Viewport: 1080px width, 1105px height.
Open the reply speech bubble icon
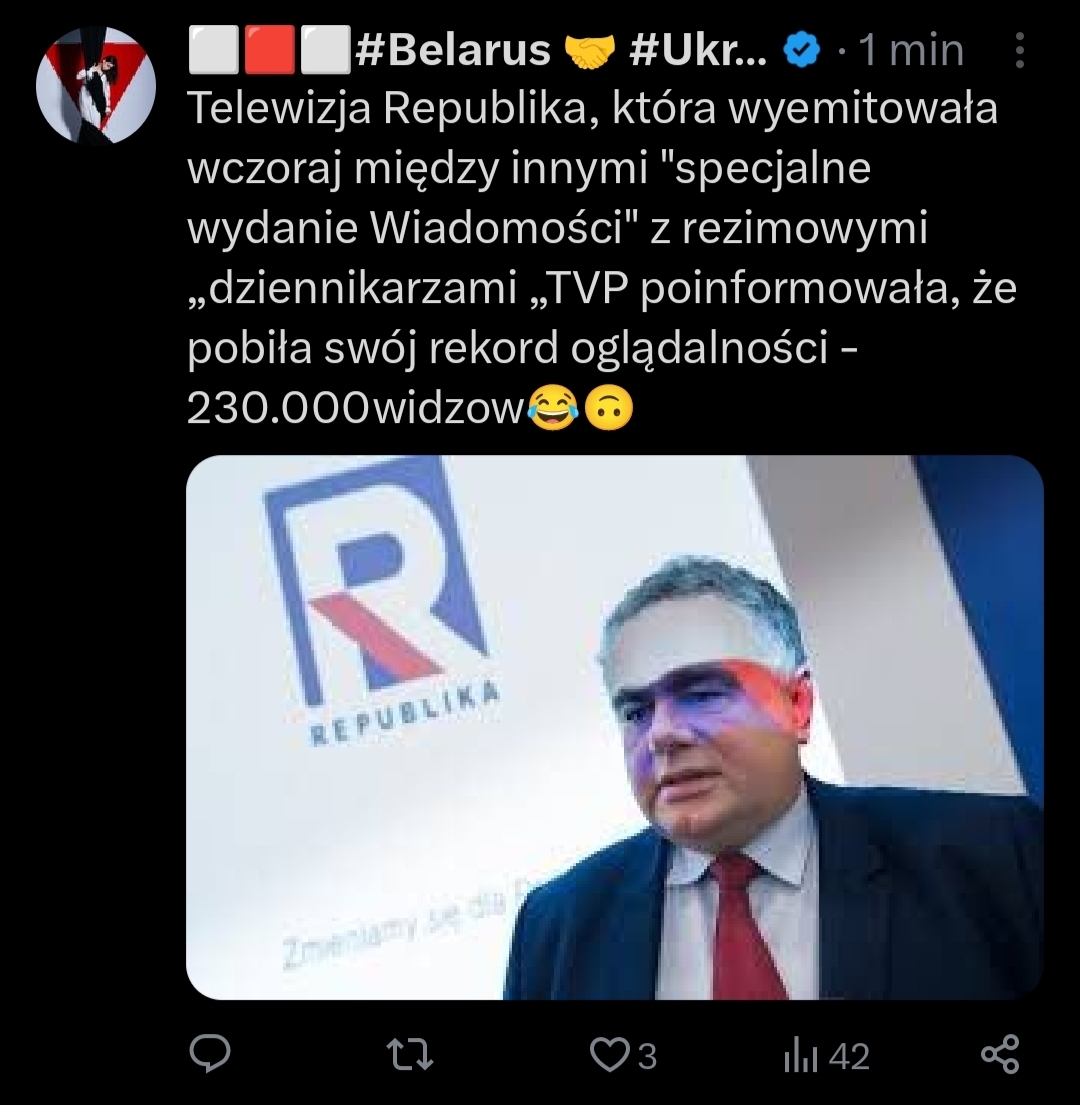(x=210, y=1054)
